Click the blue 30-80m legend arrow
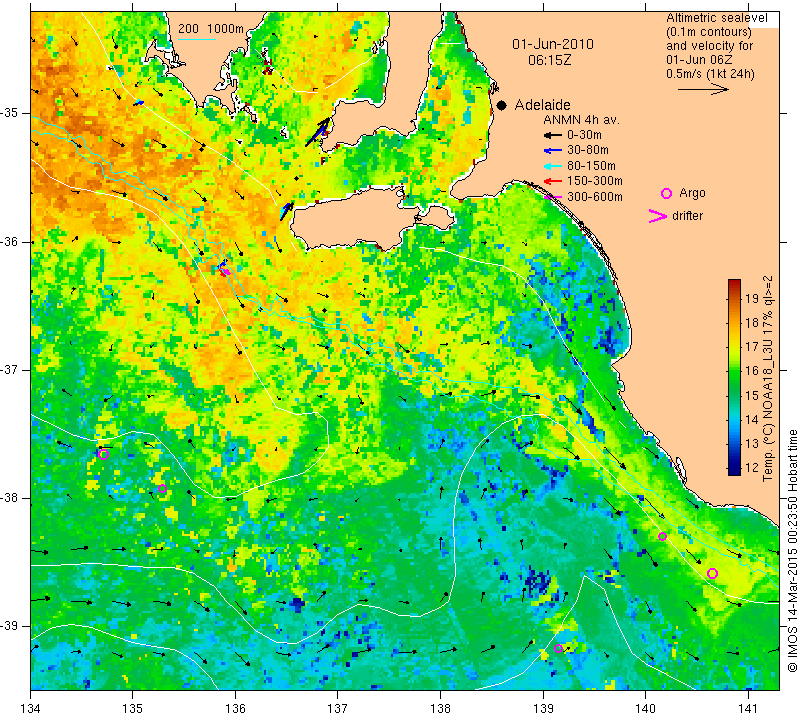Screen dimensions: 800x720 [553, 151]
